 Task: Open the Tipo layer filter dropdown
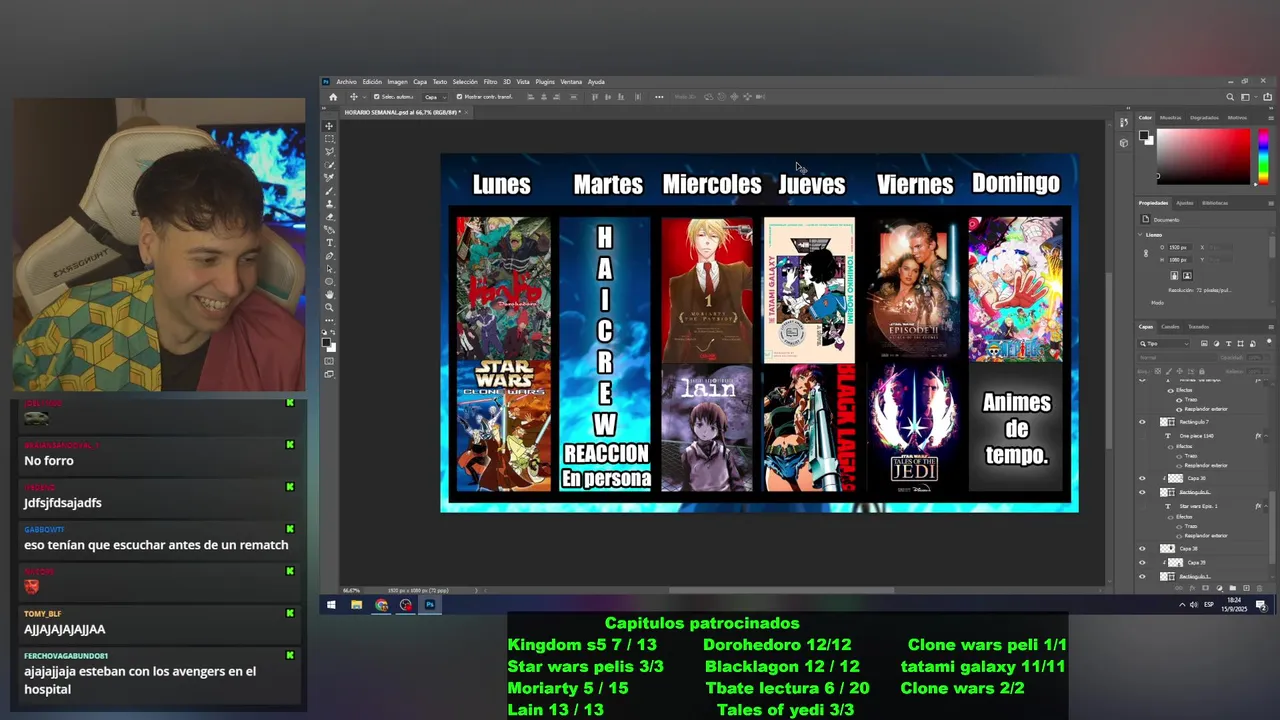(1164, 343)
